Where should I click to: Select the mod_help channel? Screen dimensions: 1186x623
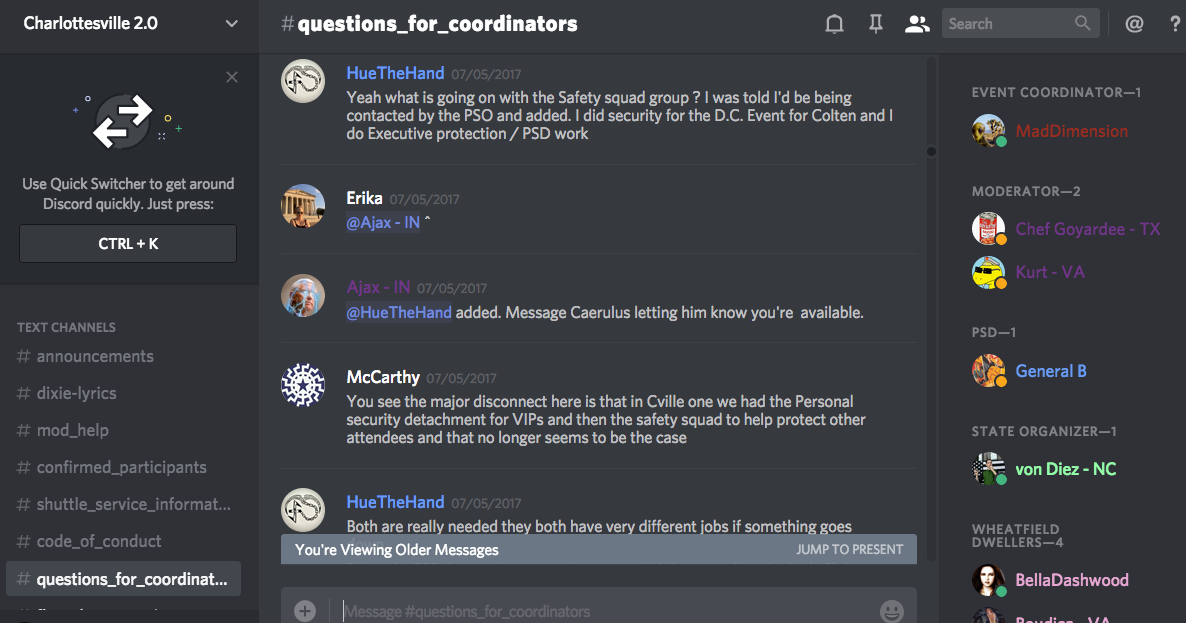(73, 431)
